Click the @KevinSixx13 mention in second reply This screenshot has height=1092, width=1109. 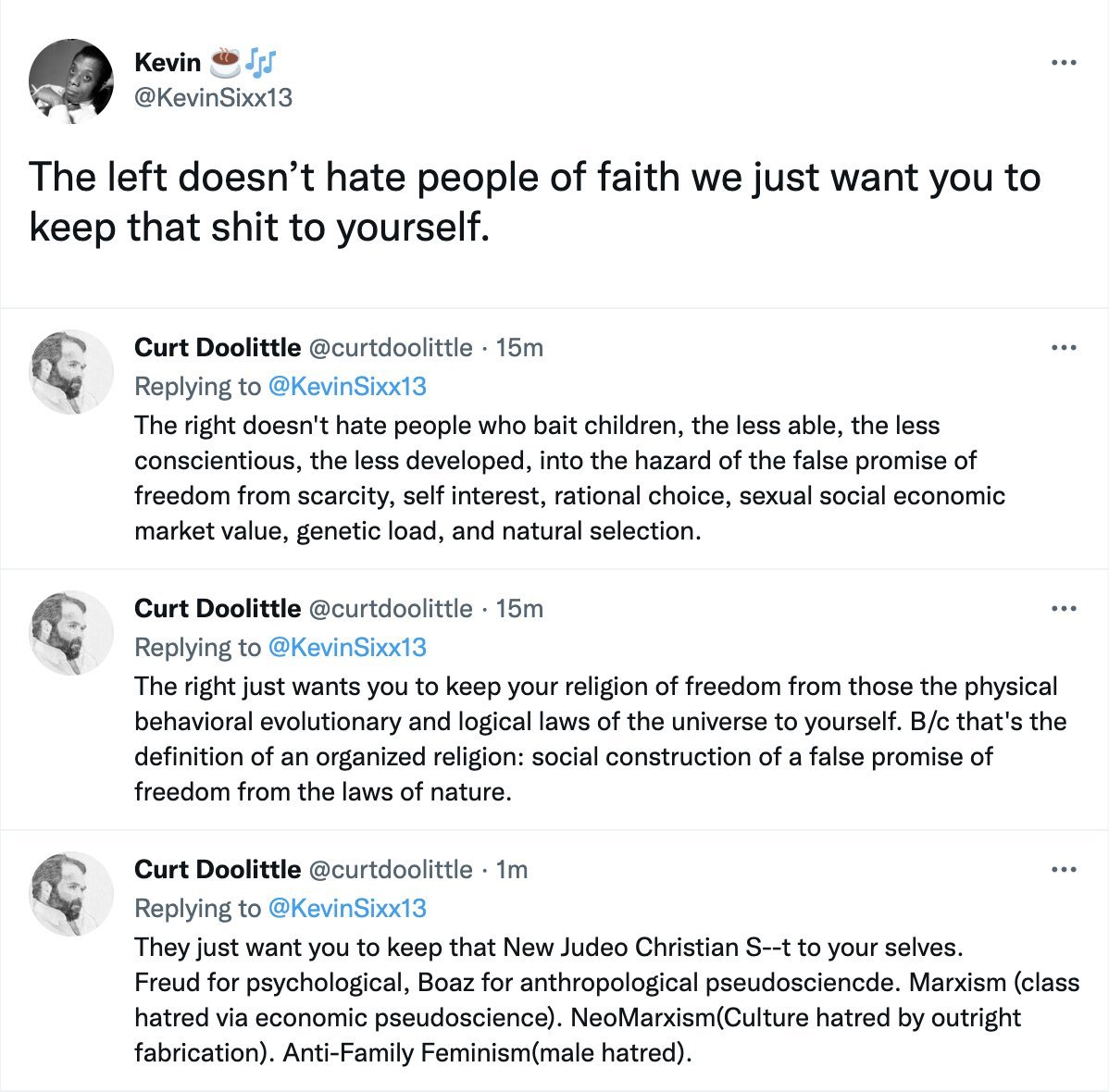point(347,647)
